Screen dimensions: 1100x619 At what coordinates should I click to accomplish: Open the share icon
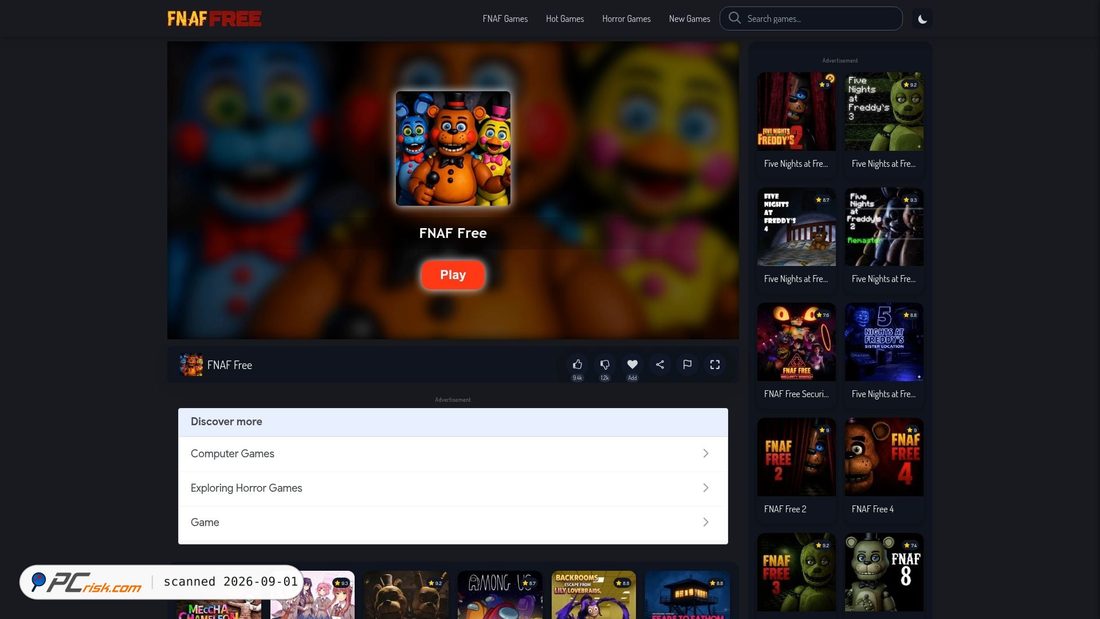659,364
